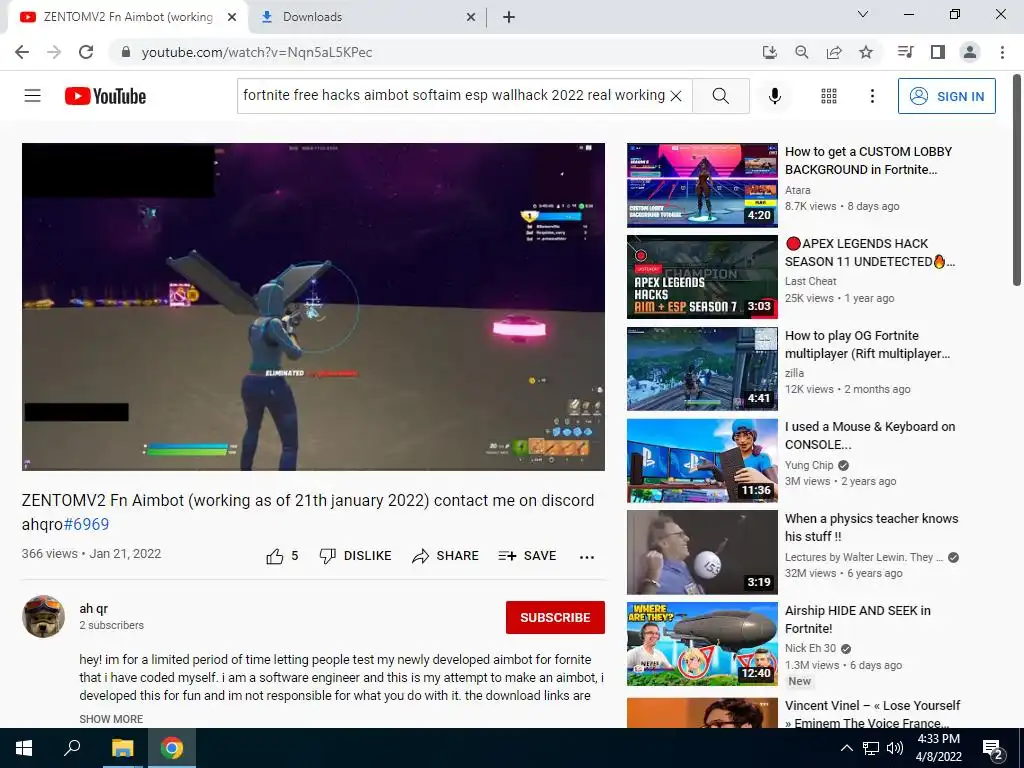The width and height of the screenshot is (1024, 768).
Task: Open Walter Lewin thumbnail 3:19
Action: coord(702,552)
